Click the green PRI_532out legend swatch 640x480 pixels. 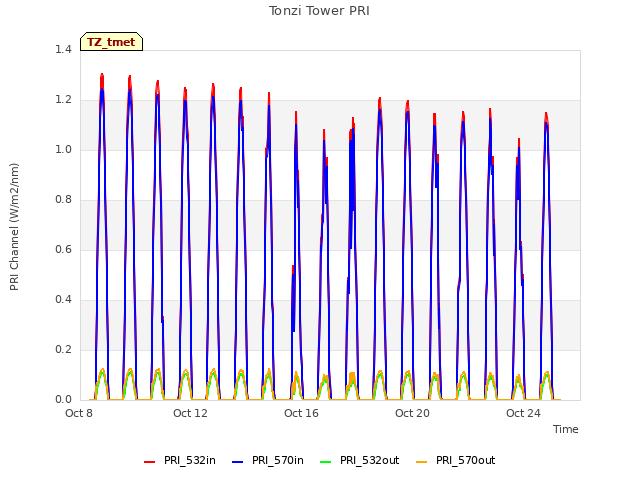point(326,462)
